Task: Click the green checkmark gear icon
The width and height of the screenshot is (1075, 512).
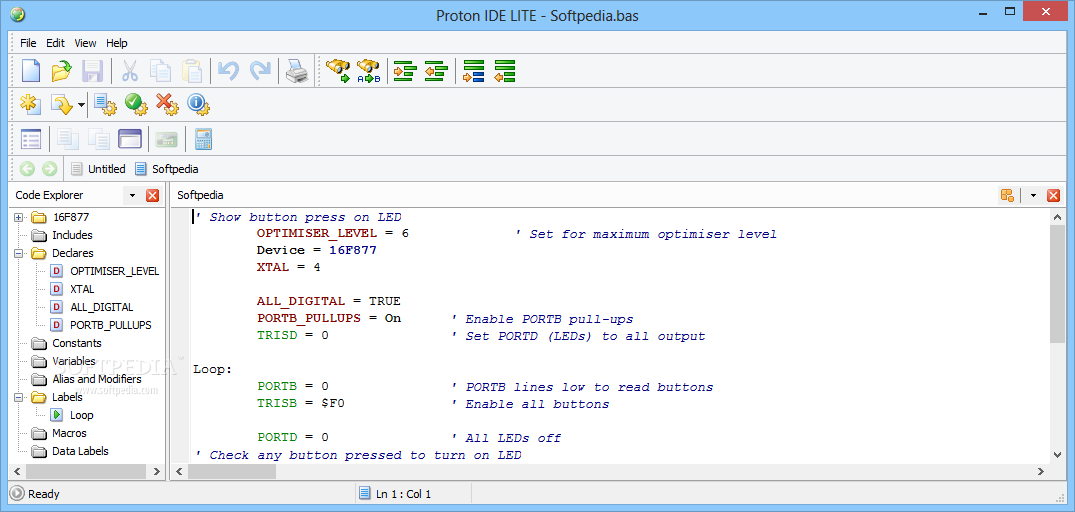Action: coord(136,104)
